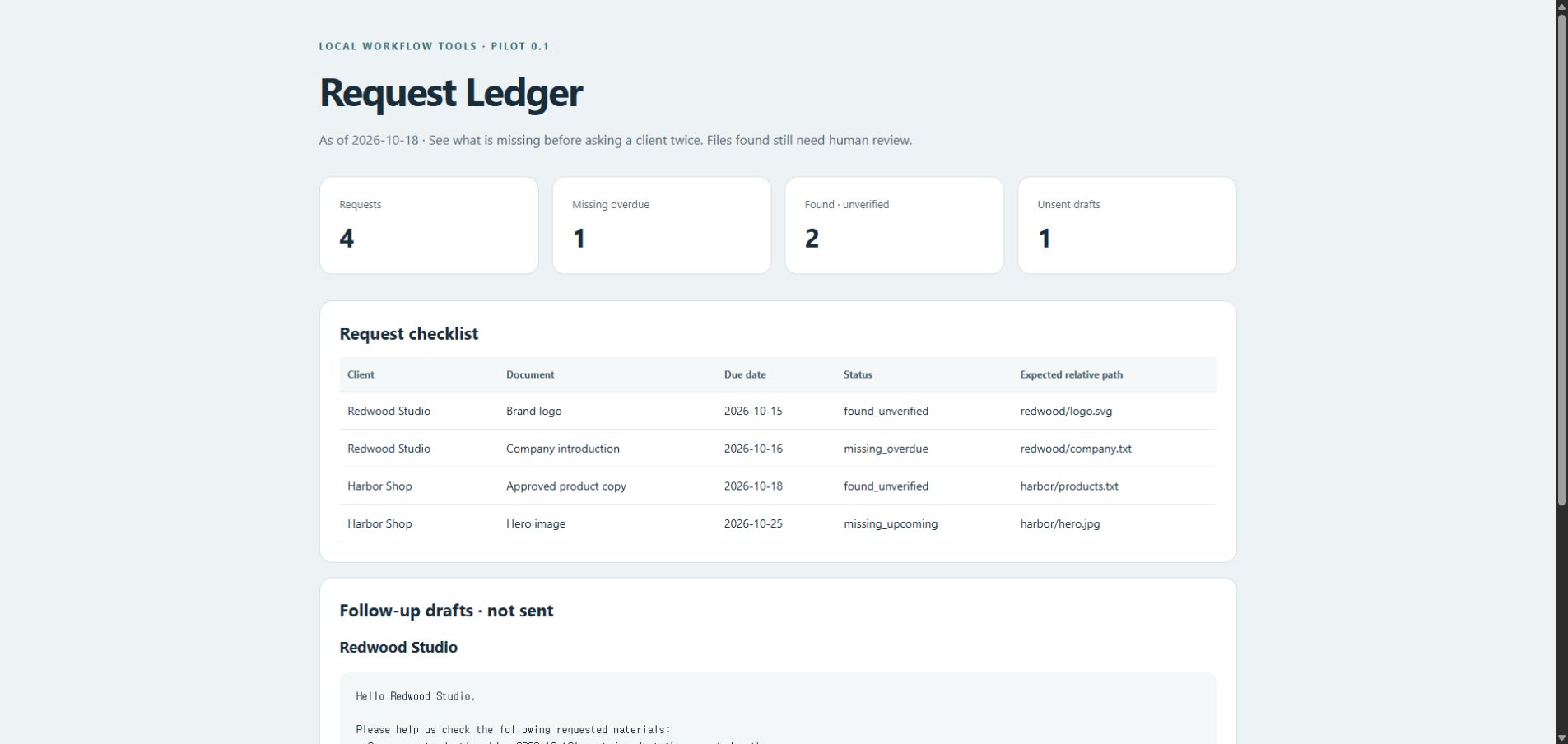Click the 'As of 2026-10-18' subtitle line
The width and height of the screenshot is (1568, 744).
tap(615, 140)
